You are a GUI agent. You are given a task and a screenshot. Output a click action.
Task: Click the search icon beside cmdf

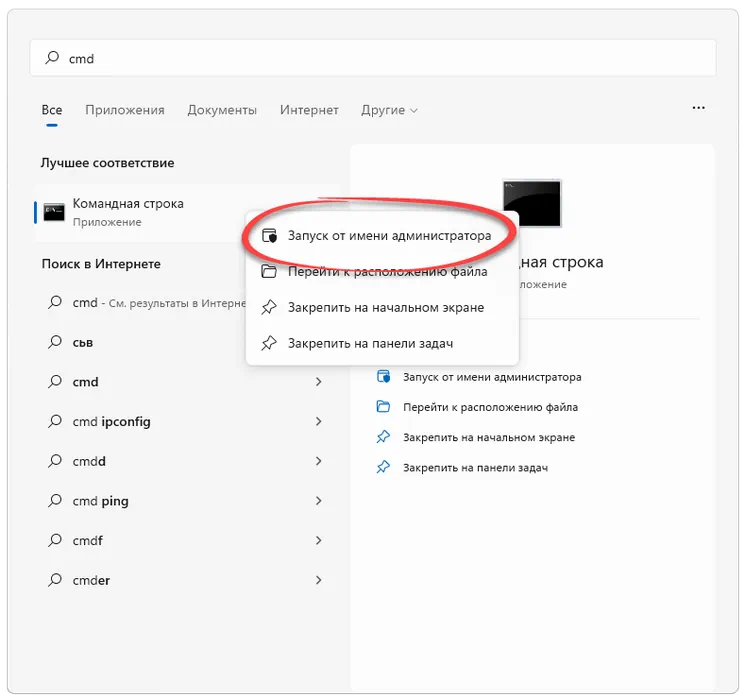[55, 540]
